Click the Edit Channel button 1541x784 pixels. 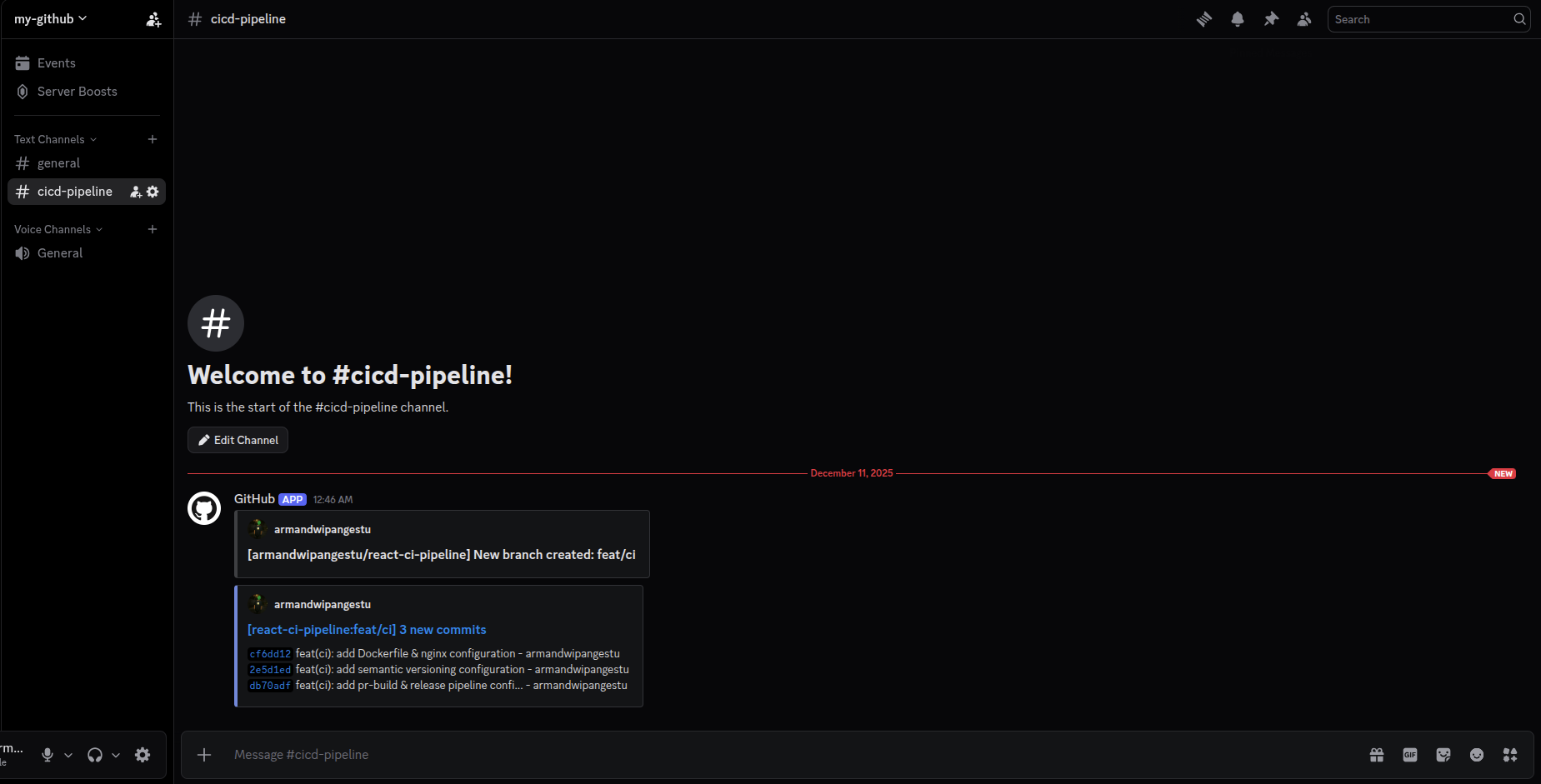pos(238,440)
